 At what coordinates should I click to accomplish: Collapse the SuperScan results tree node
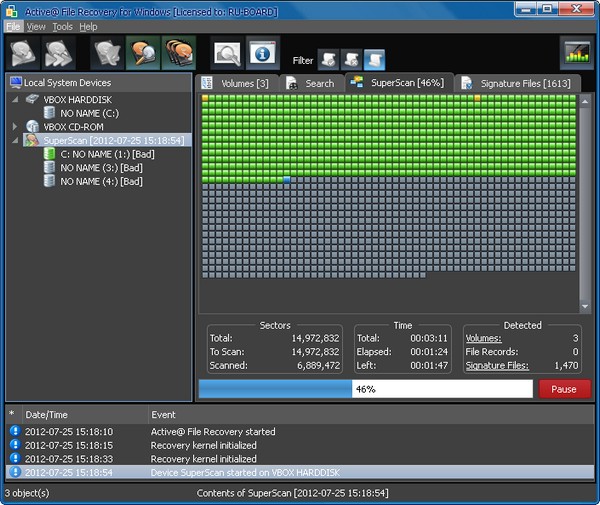[x=15, y=141]
